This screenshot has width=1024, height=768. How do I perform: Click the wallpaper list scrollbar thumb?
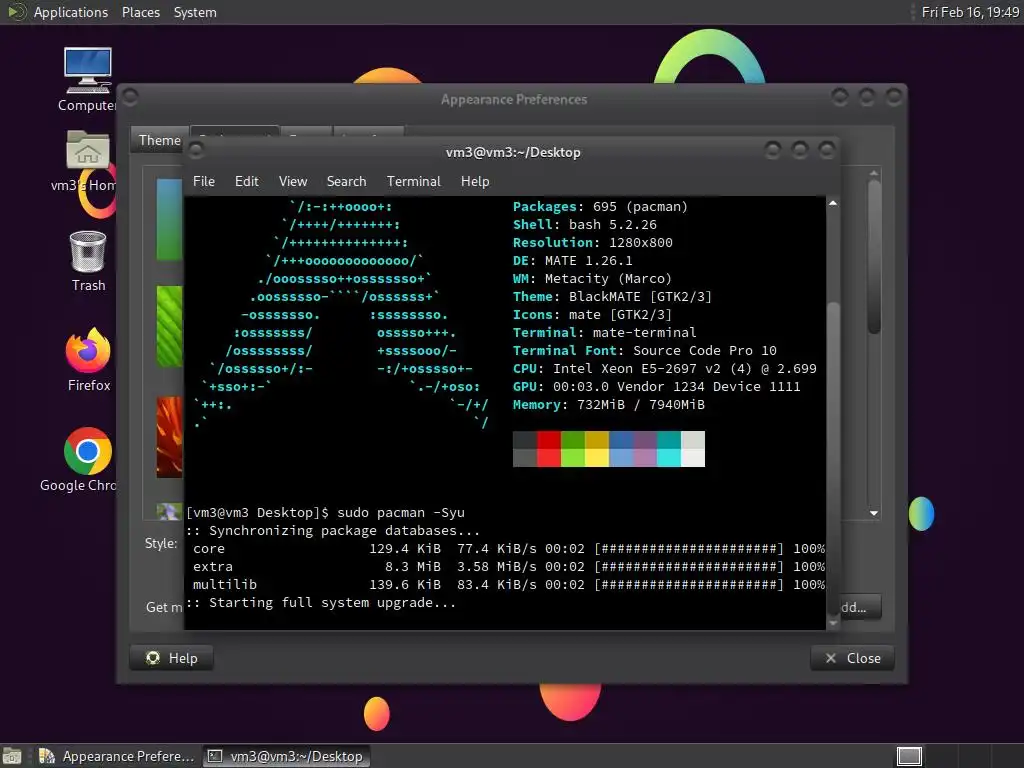click(874, 257)
